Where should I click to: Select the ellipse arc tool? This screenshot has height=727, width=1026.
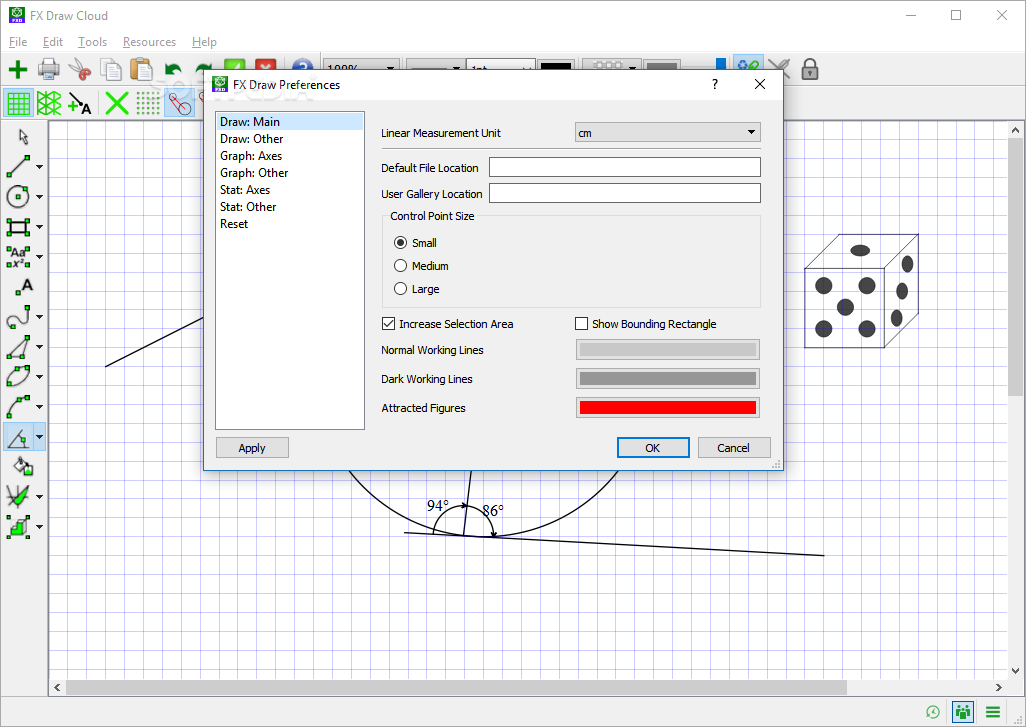[x=18, y=376]
